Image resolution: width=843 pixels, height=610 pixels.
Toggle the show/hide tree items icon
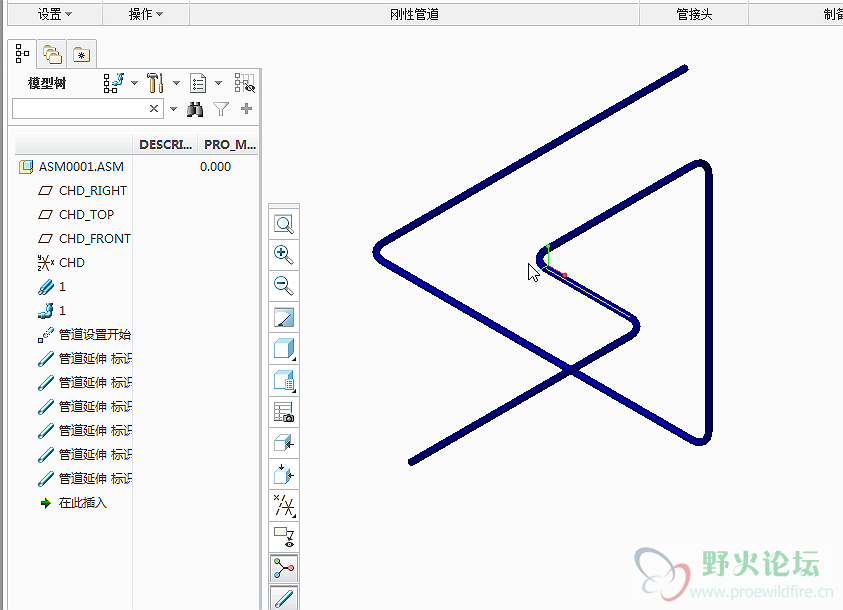245,83
